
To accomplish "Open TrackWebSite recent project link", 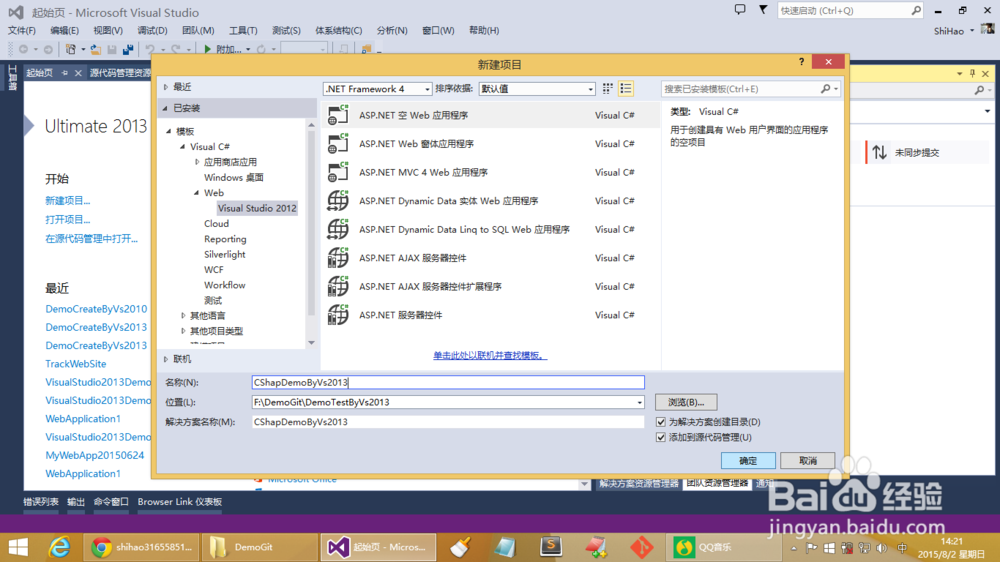I will click(76, 364).
